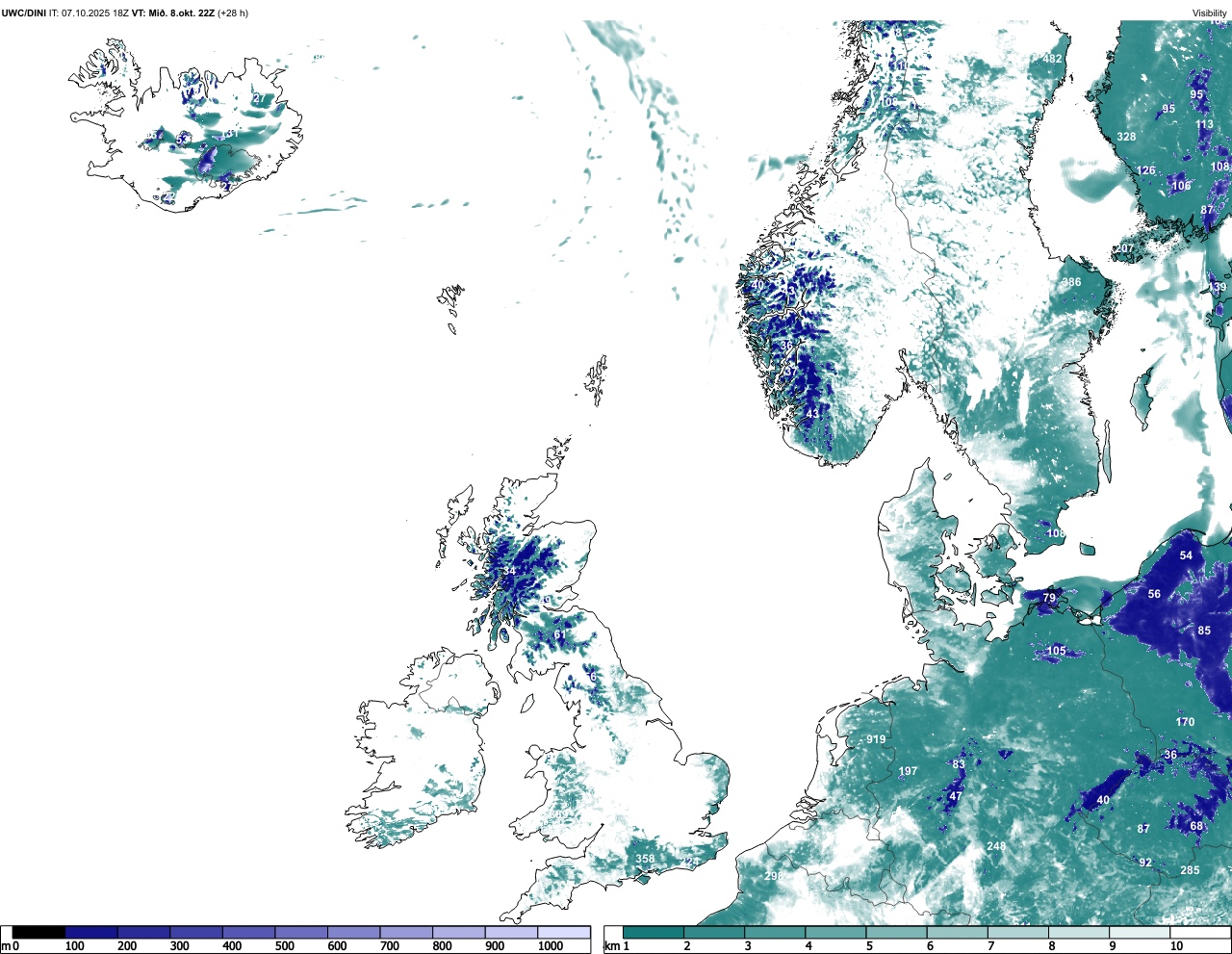Click the 248 visibility value
Viewport: 1232px width, 954px height.
[x=996, y=846]
